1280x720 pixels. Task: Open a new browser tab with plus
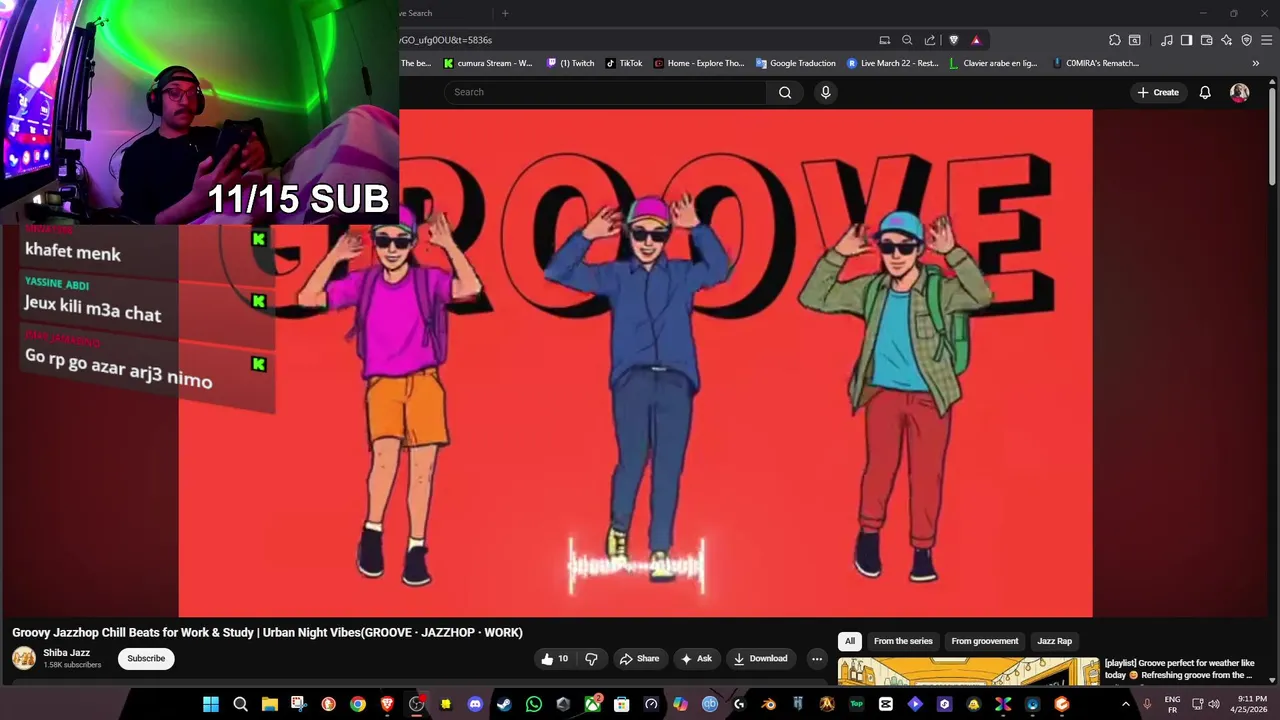pyautogui.click(x=505, y=13)
